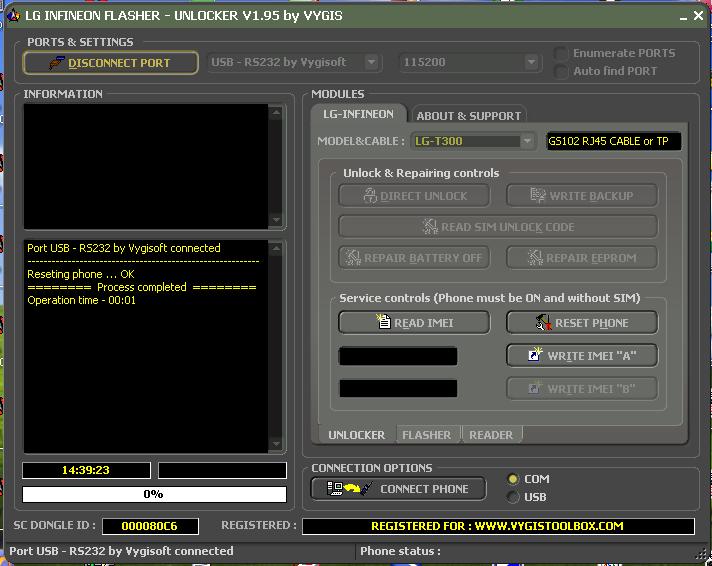Click the "Process completed" log line
This screenshot has height=566, width=712.
point(142,287)
